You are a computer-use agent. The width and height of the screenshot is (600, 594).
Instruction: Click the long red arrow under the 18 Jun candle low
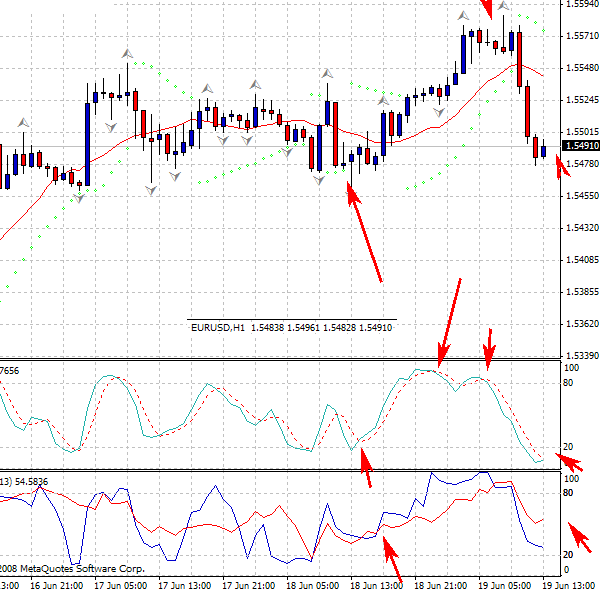point(366,233)
